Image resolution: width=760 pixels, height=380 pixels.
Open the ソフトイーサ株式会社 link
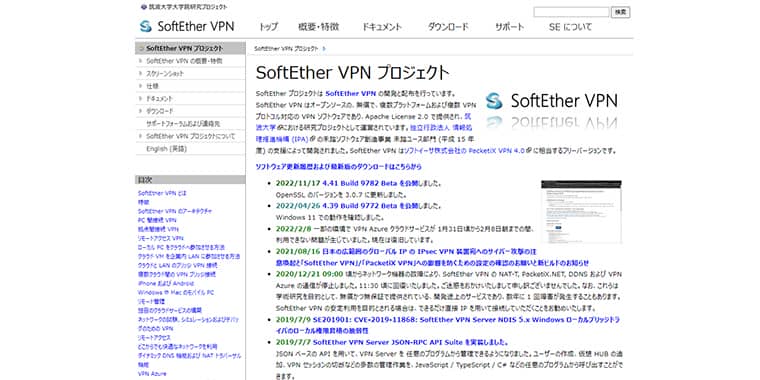[433, 151]
